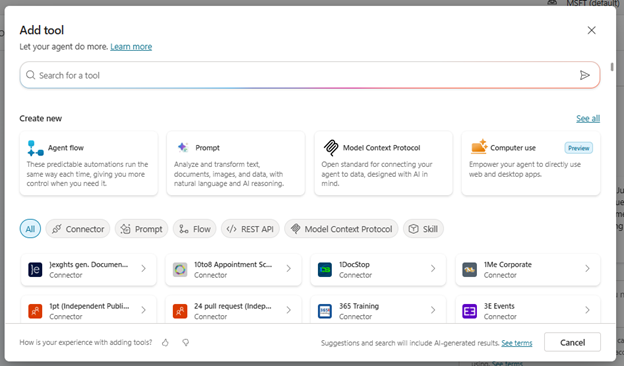This screenshot has height=366, width=624.
Task: Filter tools by Connector
Action: coord(78,229)
